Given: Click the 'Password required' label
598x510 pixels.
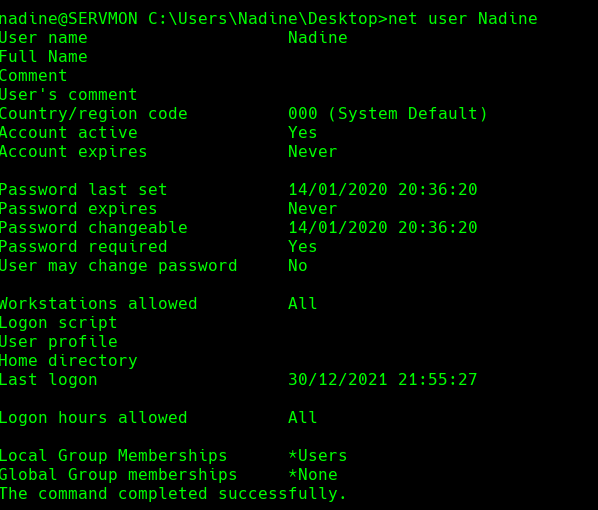Looking at the screenshot, I should (x=84, y=247).
